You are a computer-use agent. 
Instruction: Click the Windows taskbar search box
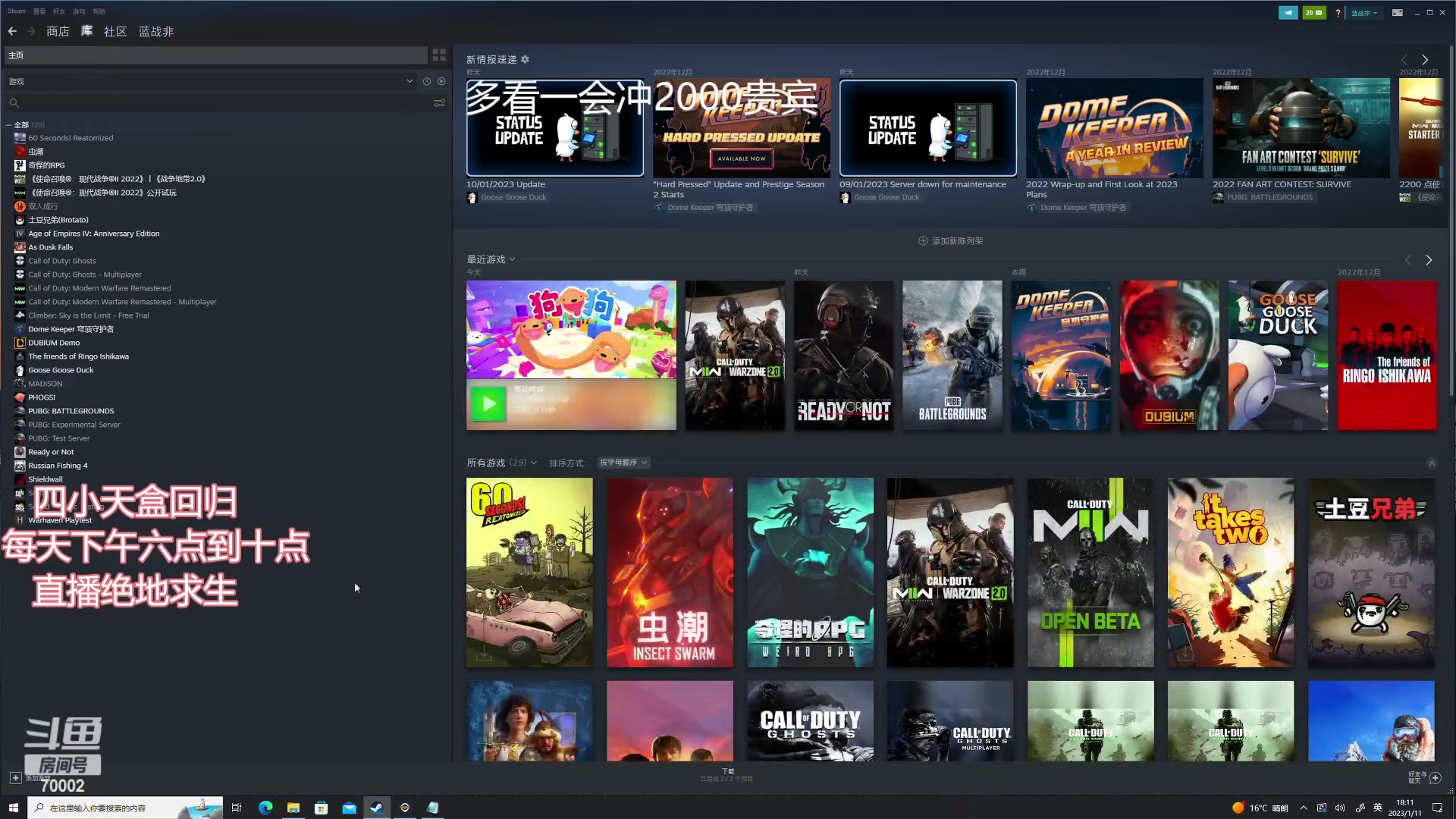click(125, 808)
